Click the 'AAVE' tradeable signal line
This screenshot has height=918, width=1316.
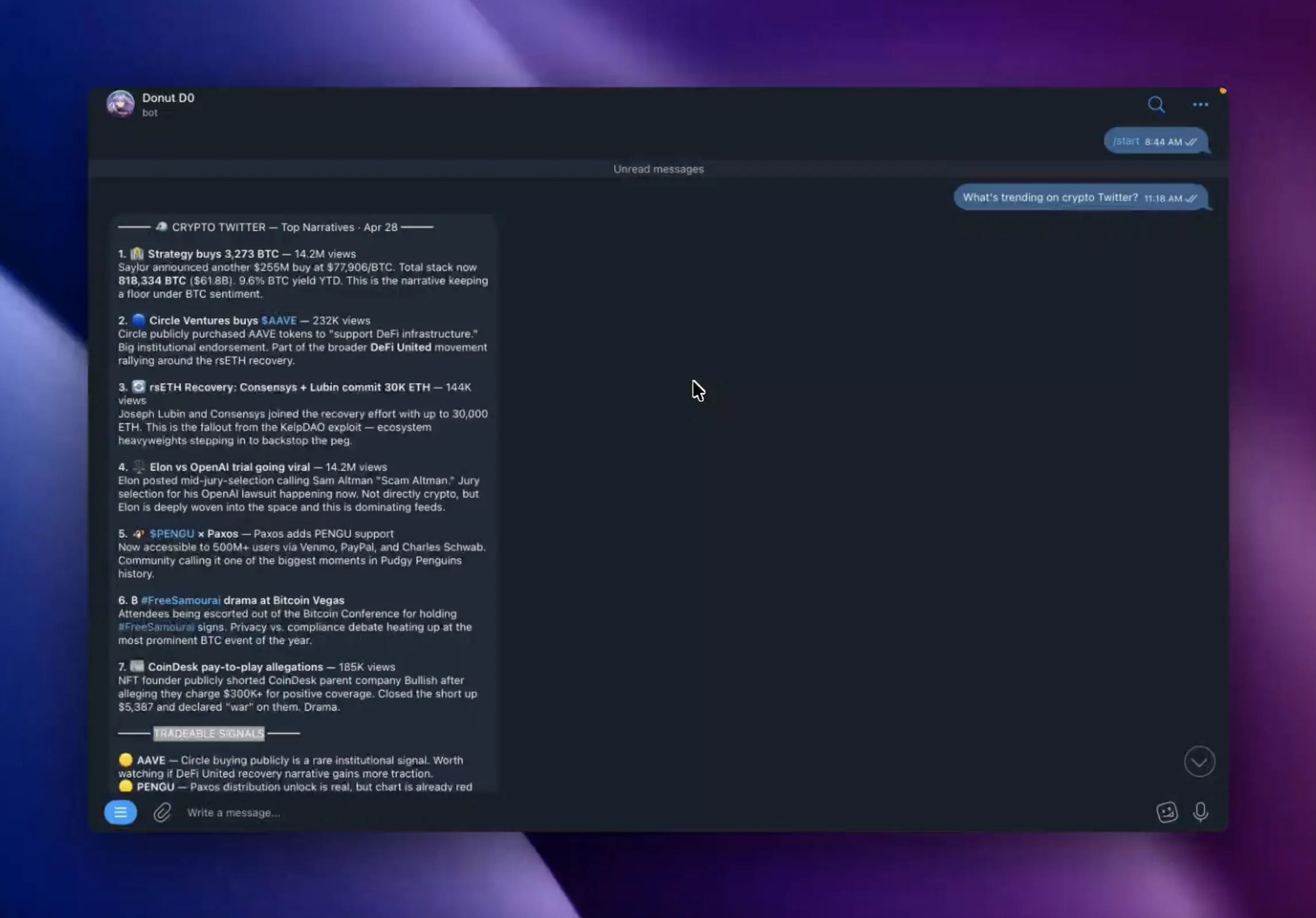coord(290,766)
